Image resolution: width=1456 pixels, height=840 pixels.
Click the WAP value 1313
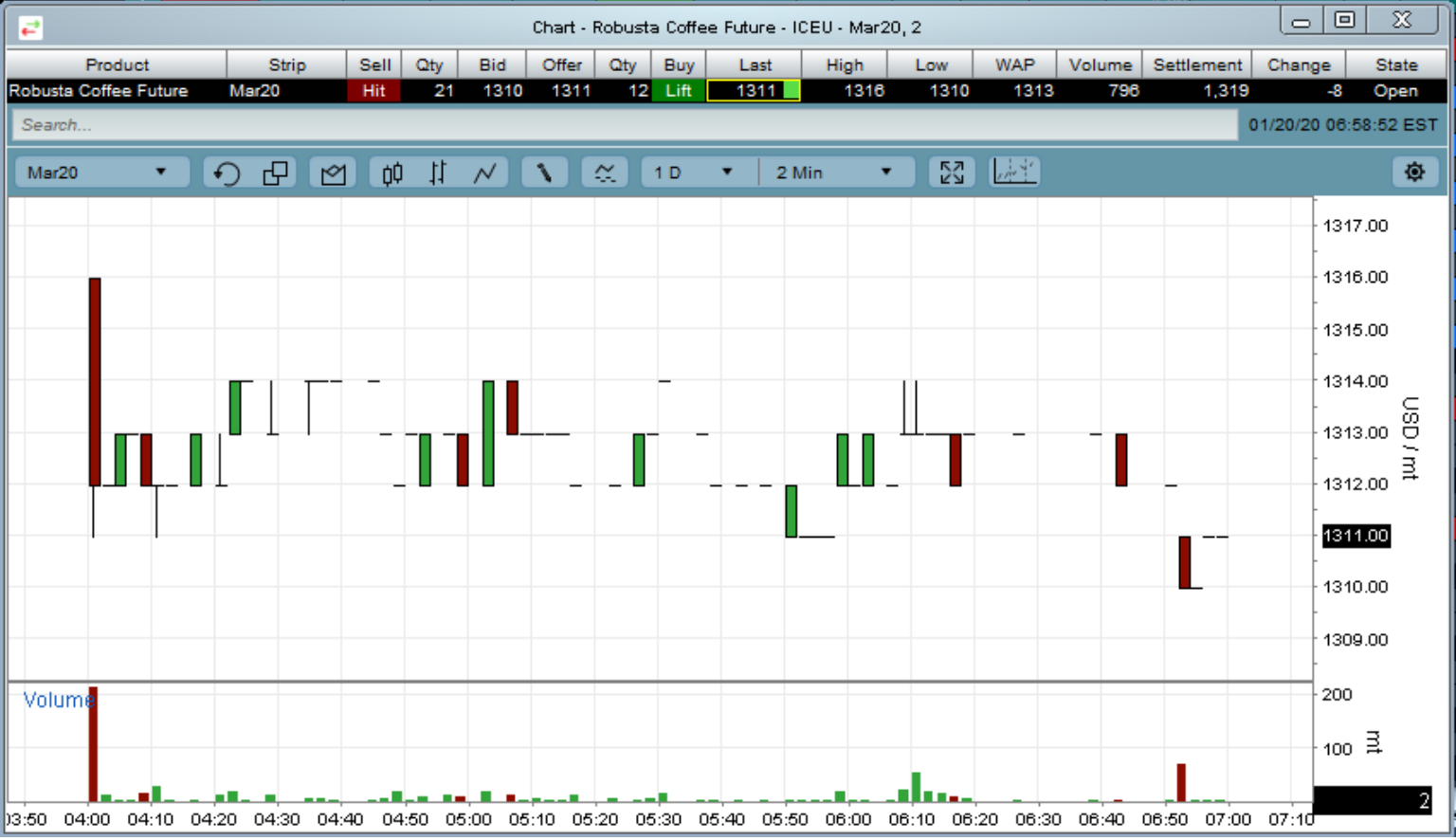[x=1032, y=91]
